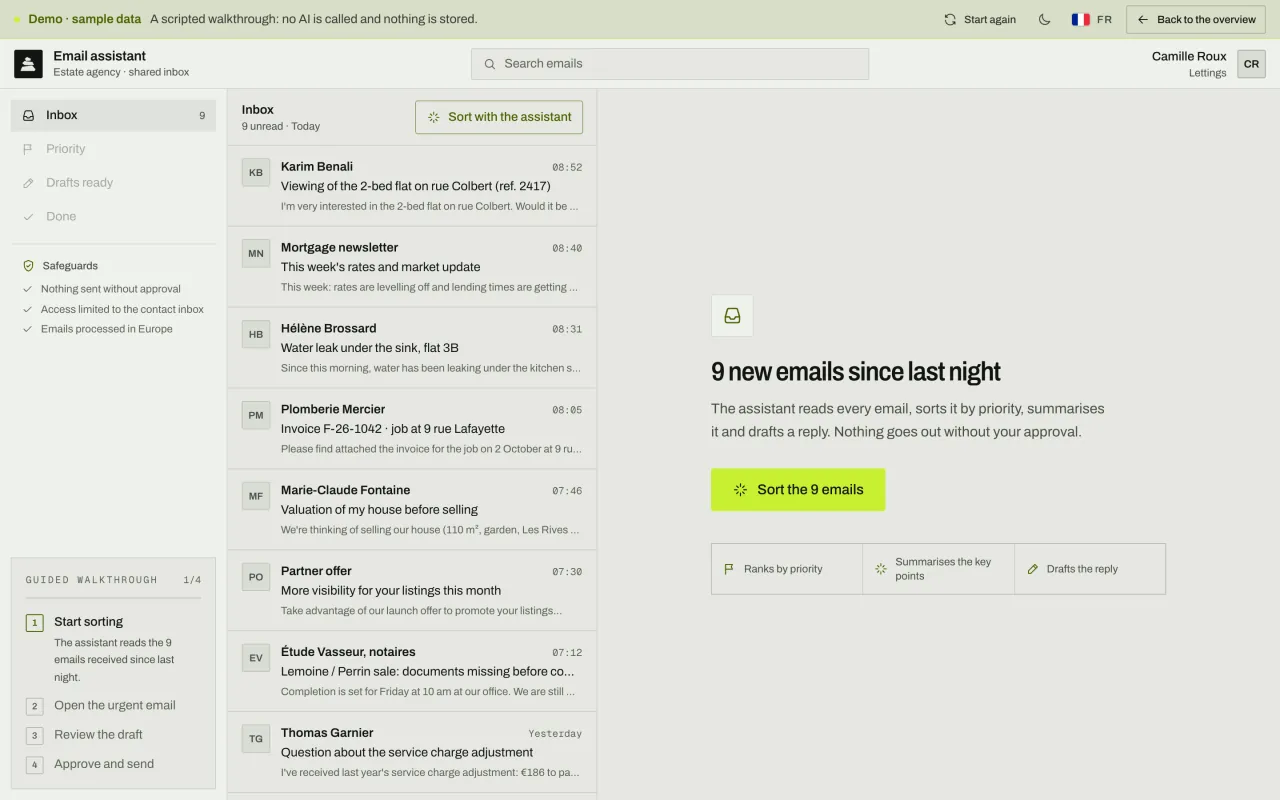Click the HB sender avatar
The width and height of the screenshot is (1280, 800).
[x=256, y=334]
